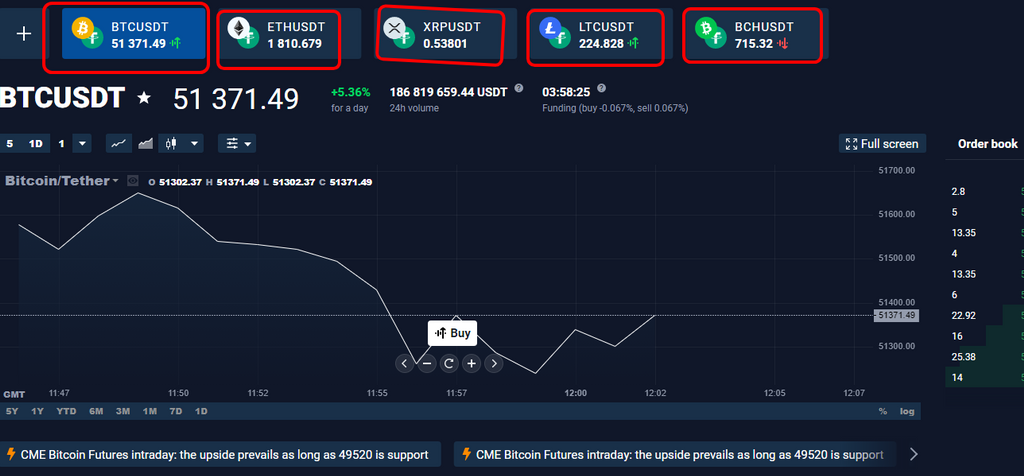Enter full screen chart mode

[x=882, y=144]
